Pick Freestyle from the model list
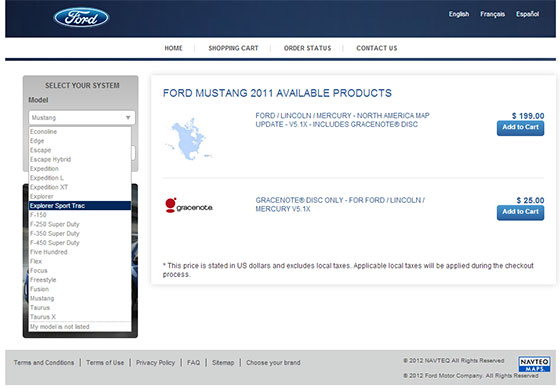Screen dimensions: 560x388 (80, 280)
